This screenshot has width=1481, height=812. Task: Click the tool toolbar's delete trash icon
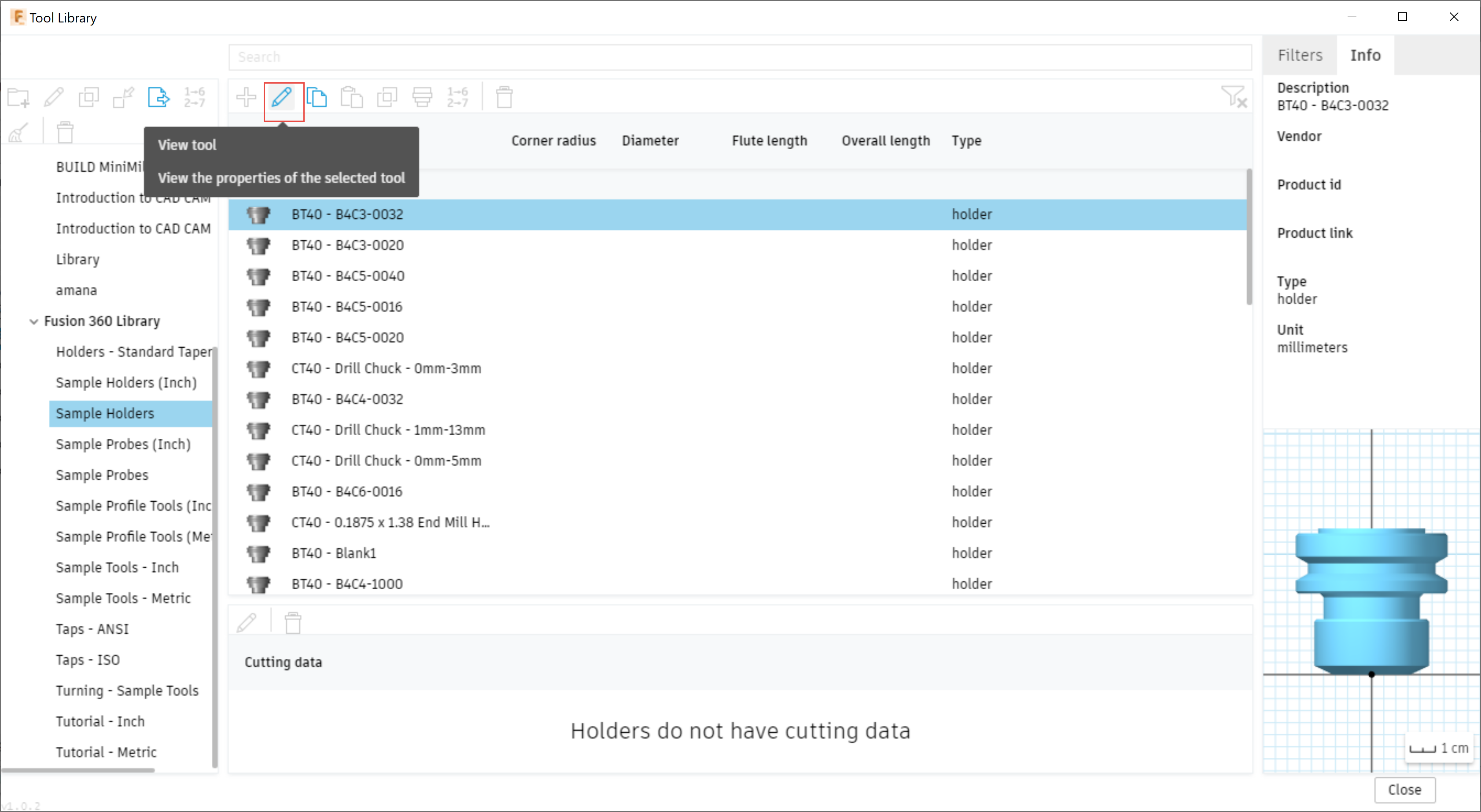click(504, 97)
